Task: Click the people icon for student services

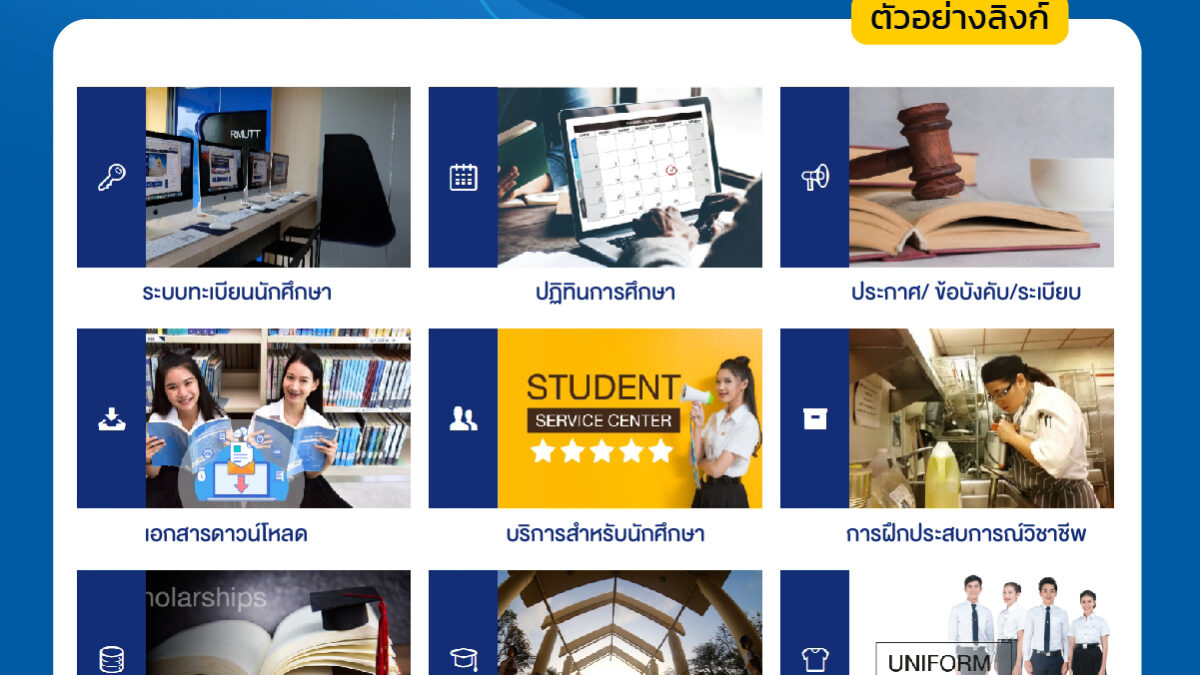Action: click(x=463, y=419)
